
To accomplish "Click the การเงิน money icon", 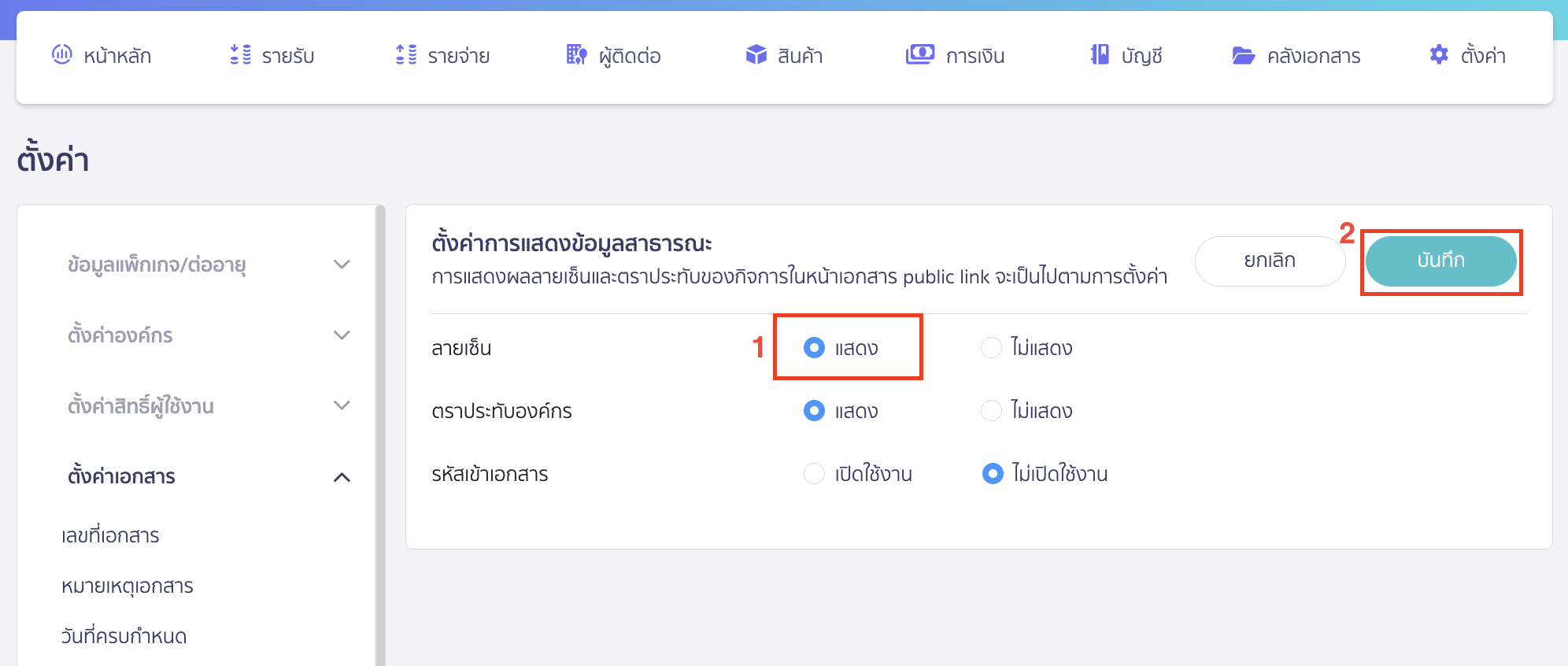I will coord(920,54).
